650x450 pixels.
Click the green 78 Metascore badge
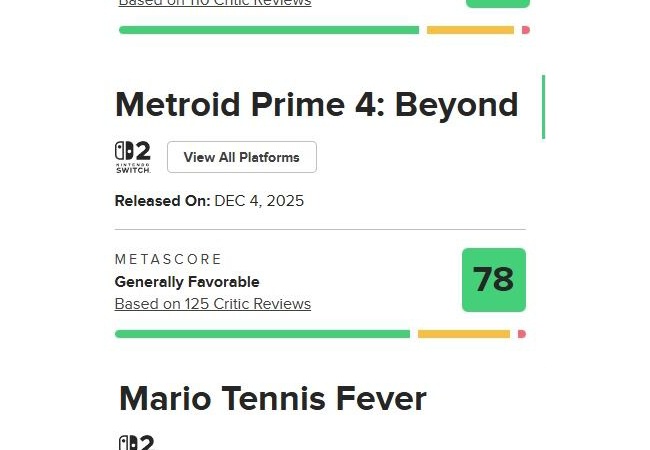pyautogui.click(x=494, y=280)
